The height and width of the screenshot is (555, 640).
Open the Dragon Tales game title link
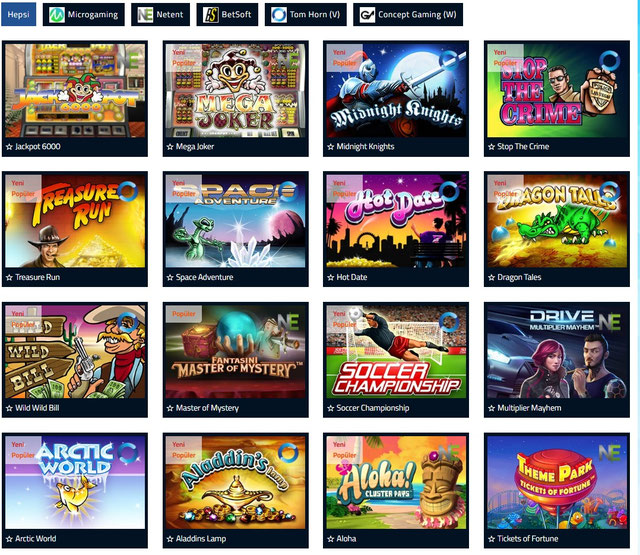519,278
